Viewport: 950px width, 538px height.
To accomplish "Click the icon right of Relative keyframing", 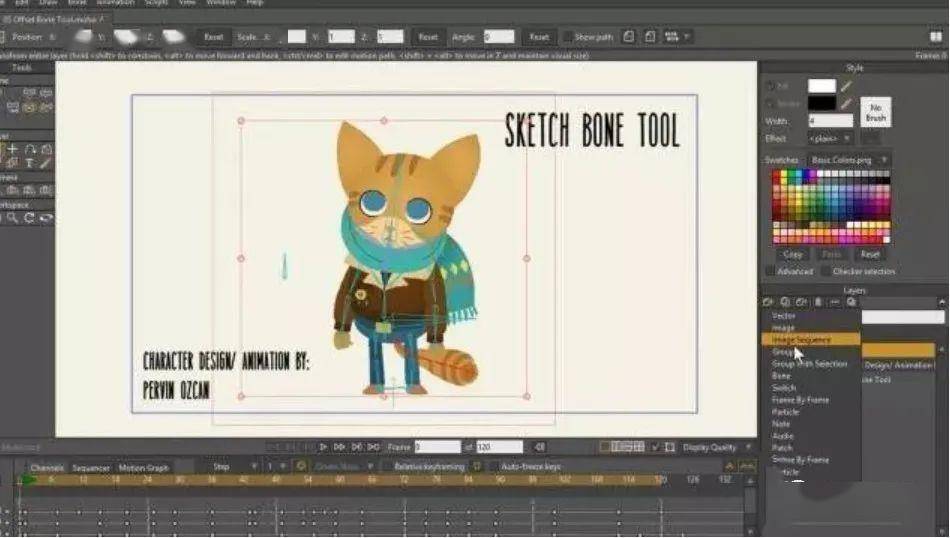I will pyautogui.click(x=477, y=466).
